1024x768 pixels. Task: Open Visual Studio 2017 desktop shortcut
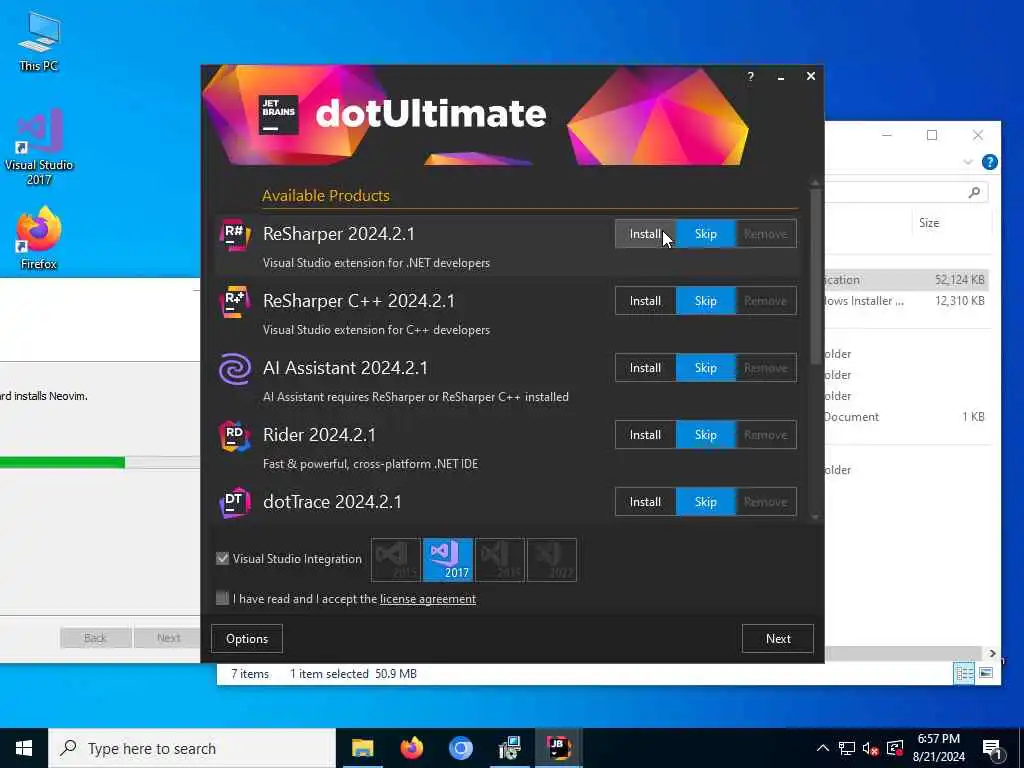pos(39,147)
